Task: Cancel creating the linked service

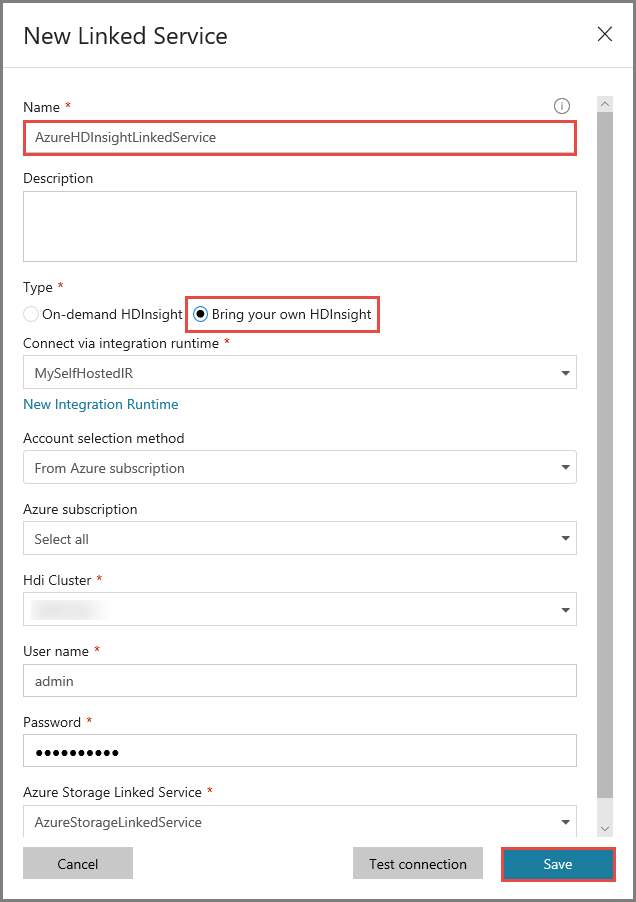Action: 77,863
